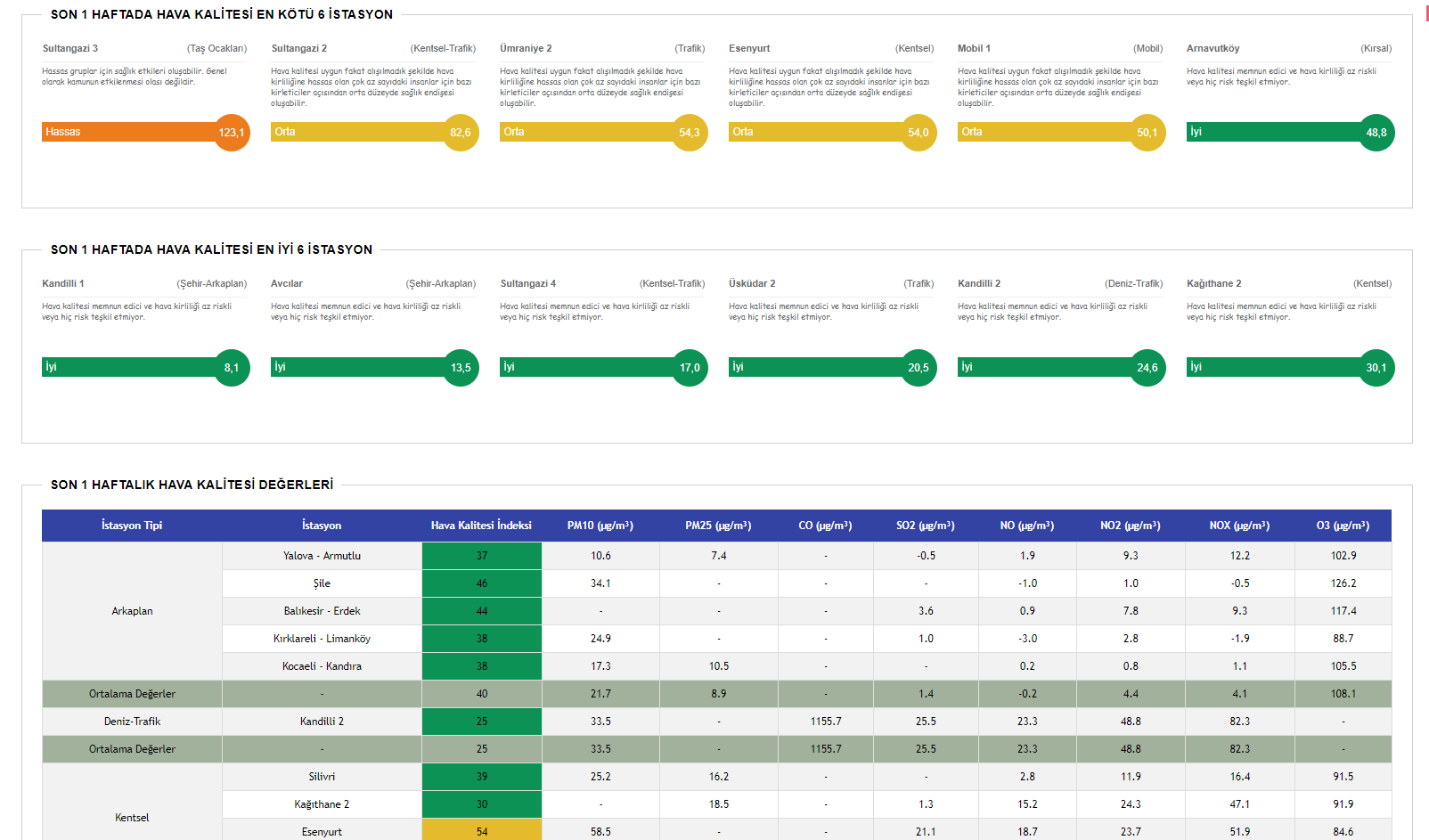Select the O3 column header in the table
Image resolution: width=1429 pixels, height=840 pixels.
tap(1343, 526)
